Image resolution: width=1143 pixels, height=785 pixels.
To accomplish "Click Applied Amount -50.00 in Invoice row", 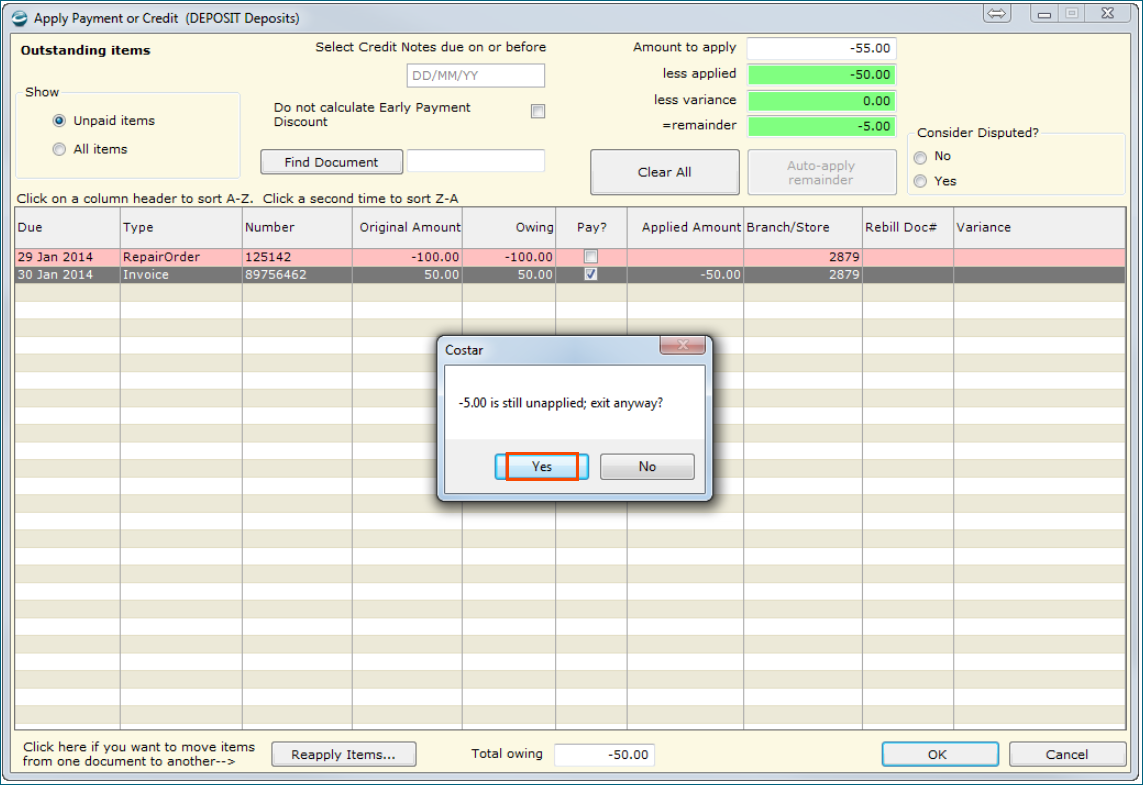I will 685,274.
